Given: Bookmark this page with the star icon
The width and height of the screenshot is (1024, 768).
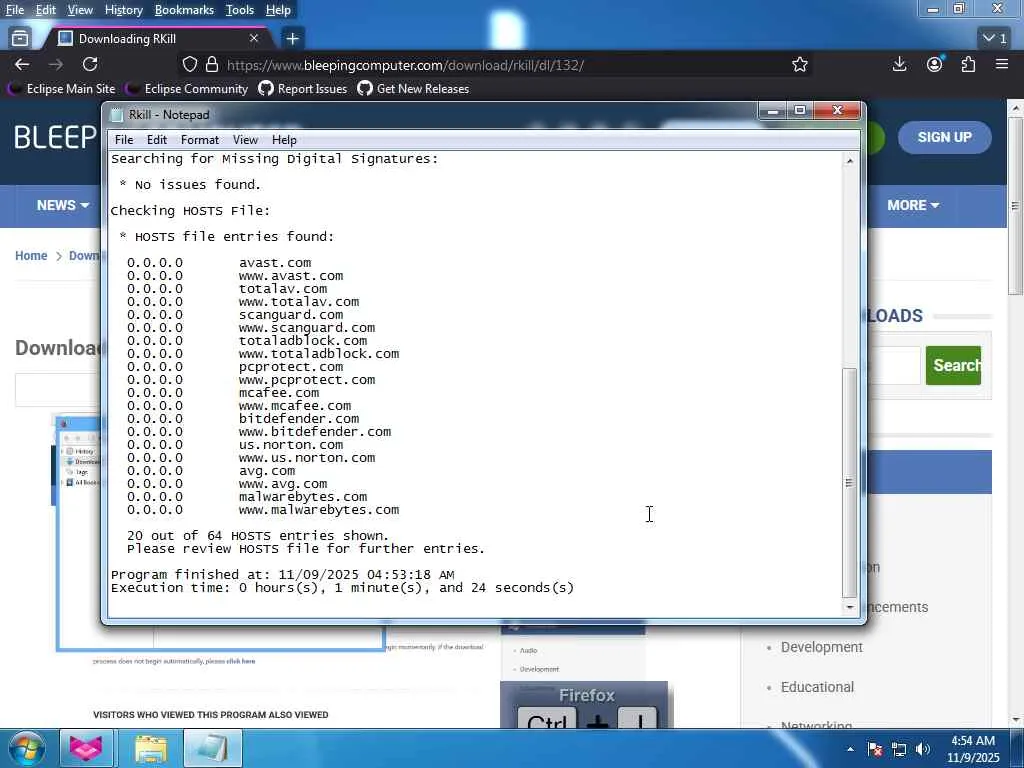Looking at the screenshot, I should coord(799,64).
